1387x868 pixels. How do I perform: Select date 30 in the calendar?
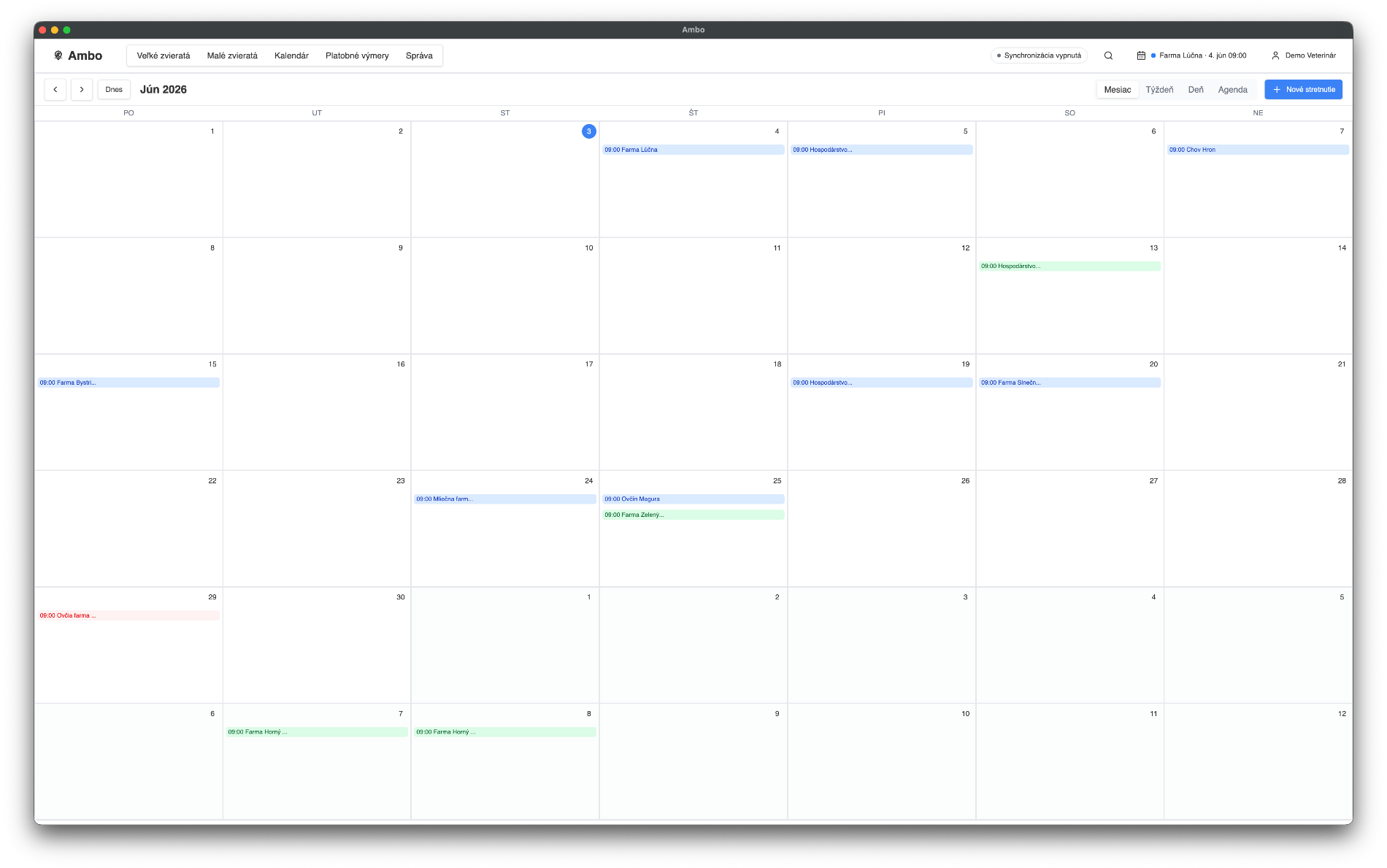point(401,597)
